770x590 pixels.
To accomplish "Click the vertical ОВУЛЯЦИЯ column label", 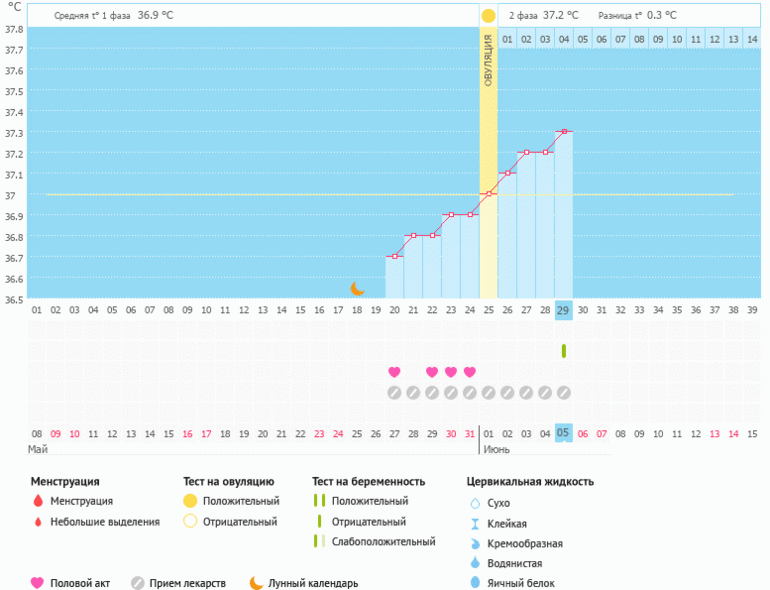I will [x=488, y=60].
